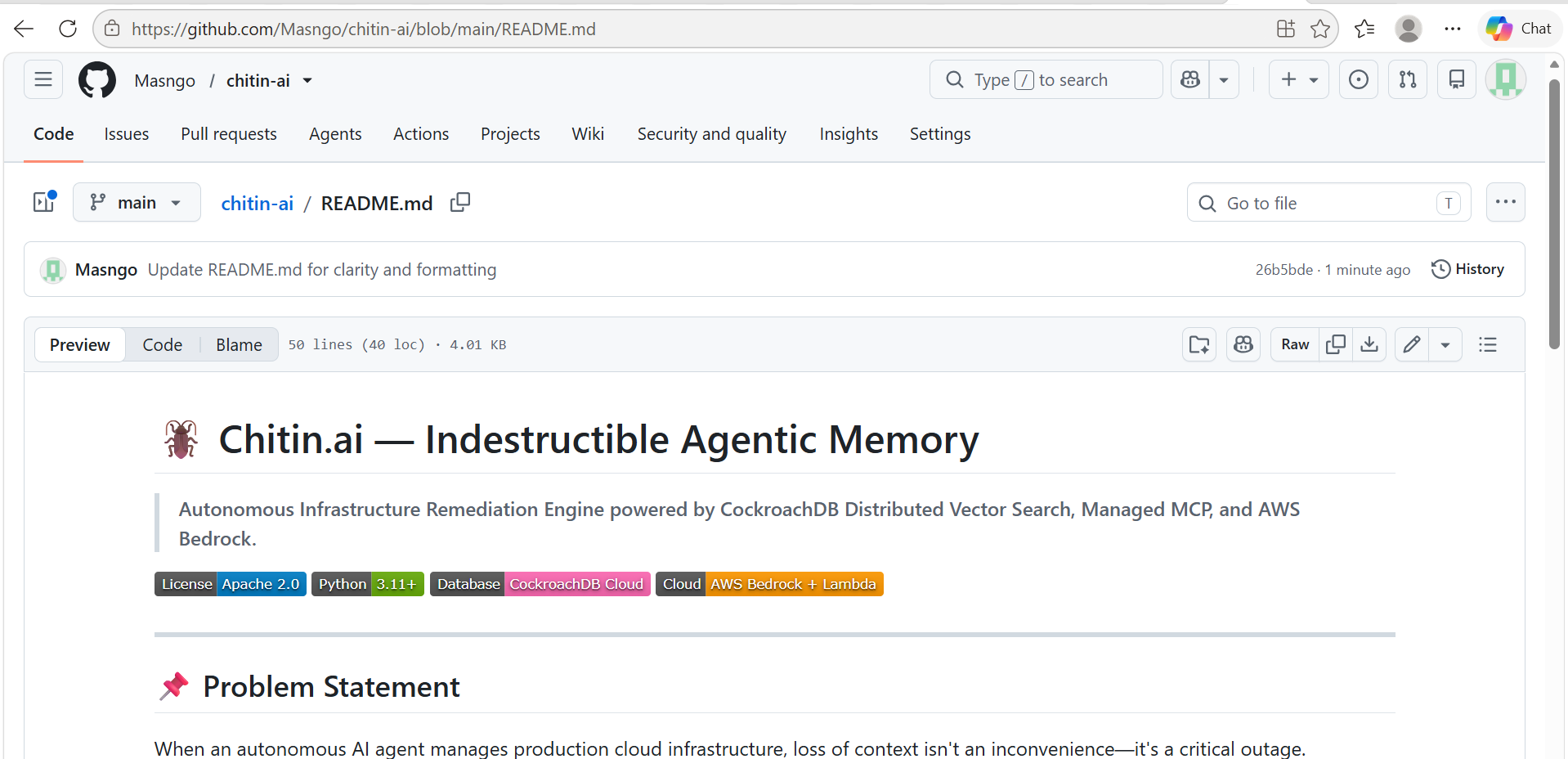Viewport: 1568px width, 759px height.
Task: Open the Wiki tab
Action: 588,134
